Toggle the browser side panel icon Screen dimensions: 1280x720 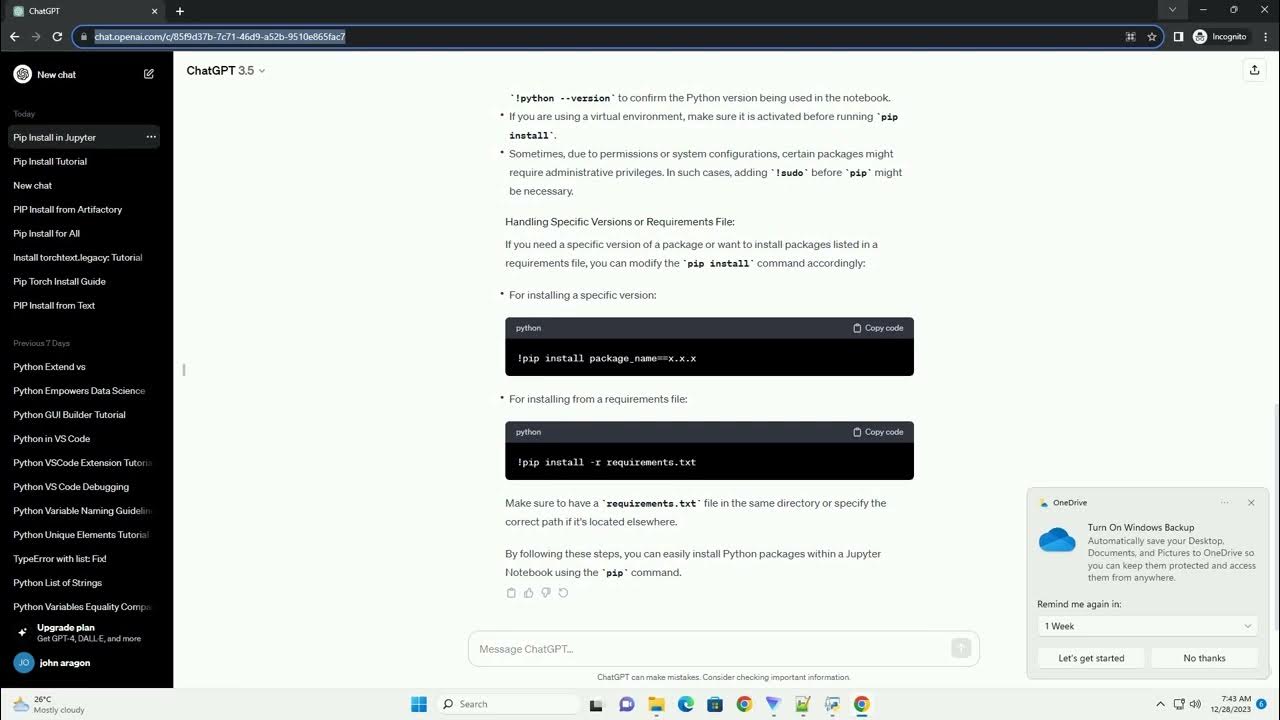click(1178, 36)
